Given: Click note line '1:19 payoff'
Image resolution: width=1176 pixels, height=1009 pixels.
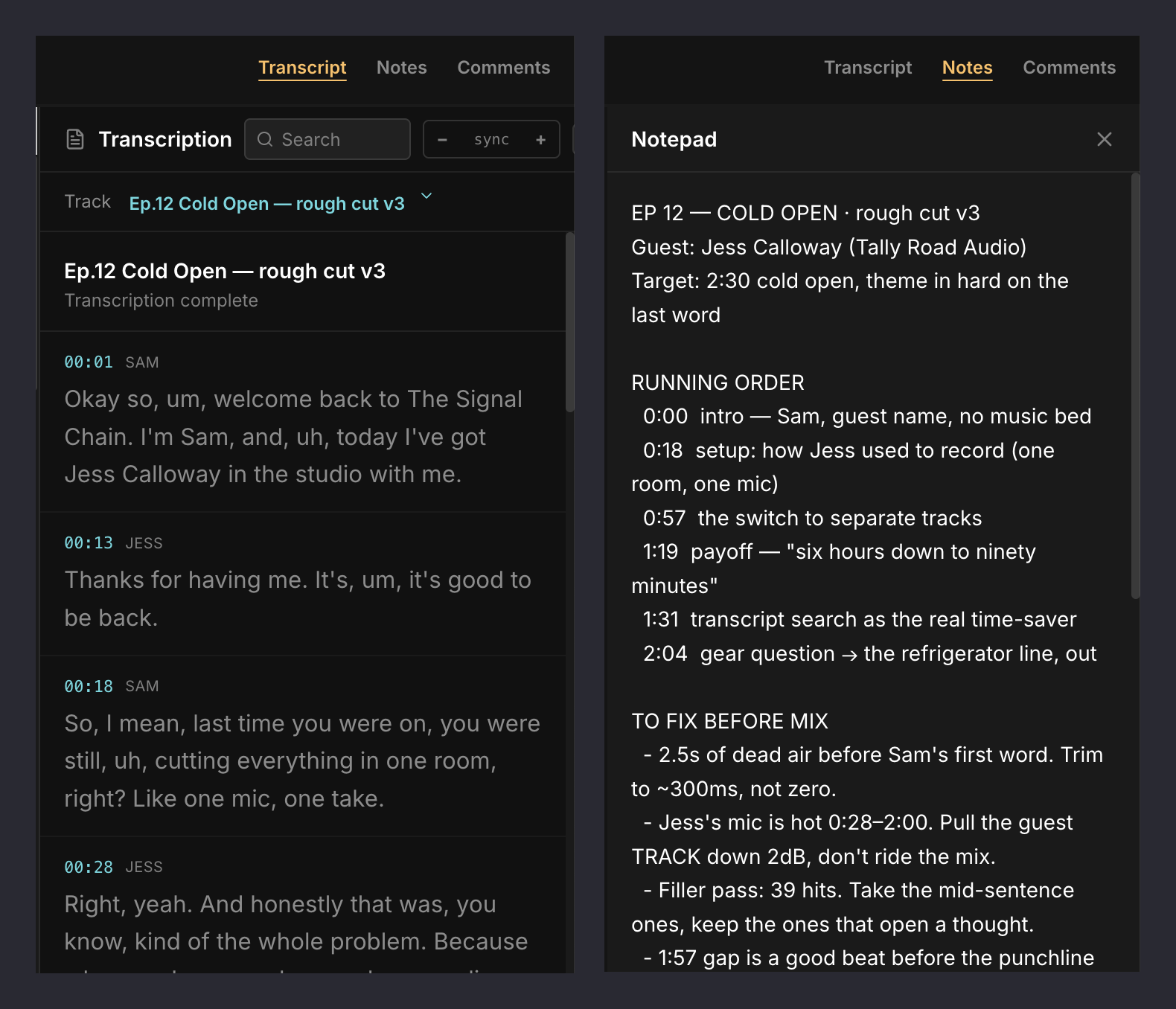Looking at the screenshot, I should (x=834, y=568).
